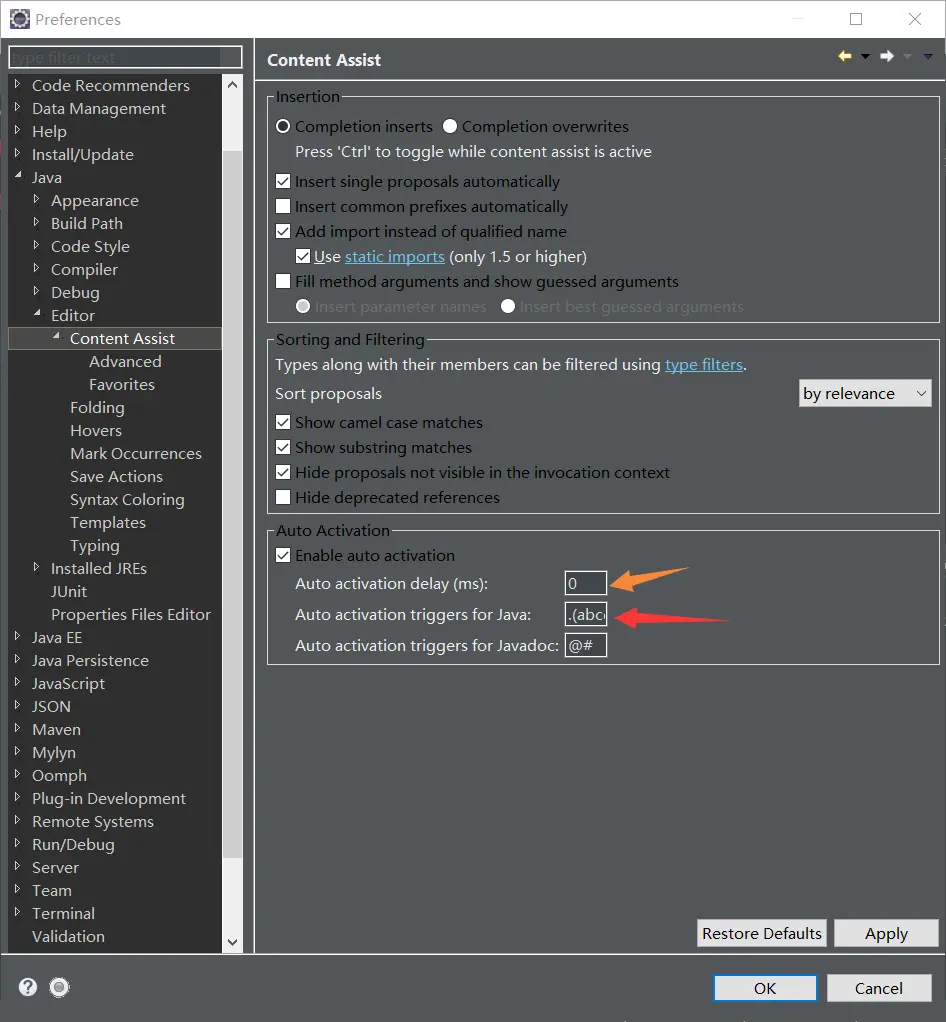Select Advanced under Content Assist
The image size is (946, 1022).
[x=125, y=362]
